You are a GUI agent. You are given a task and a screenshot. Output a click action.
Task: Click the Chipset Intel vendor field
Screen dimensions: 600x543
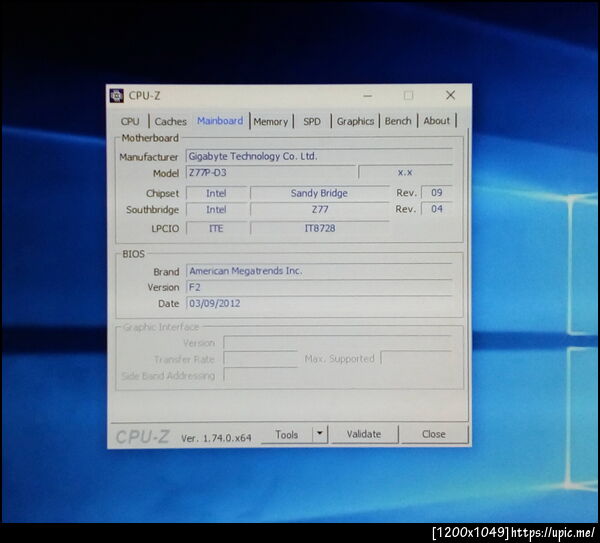coord(216,194)
